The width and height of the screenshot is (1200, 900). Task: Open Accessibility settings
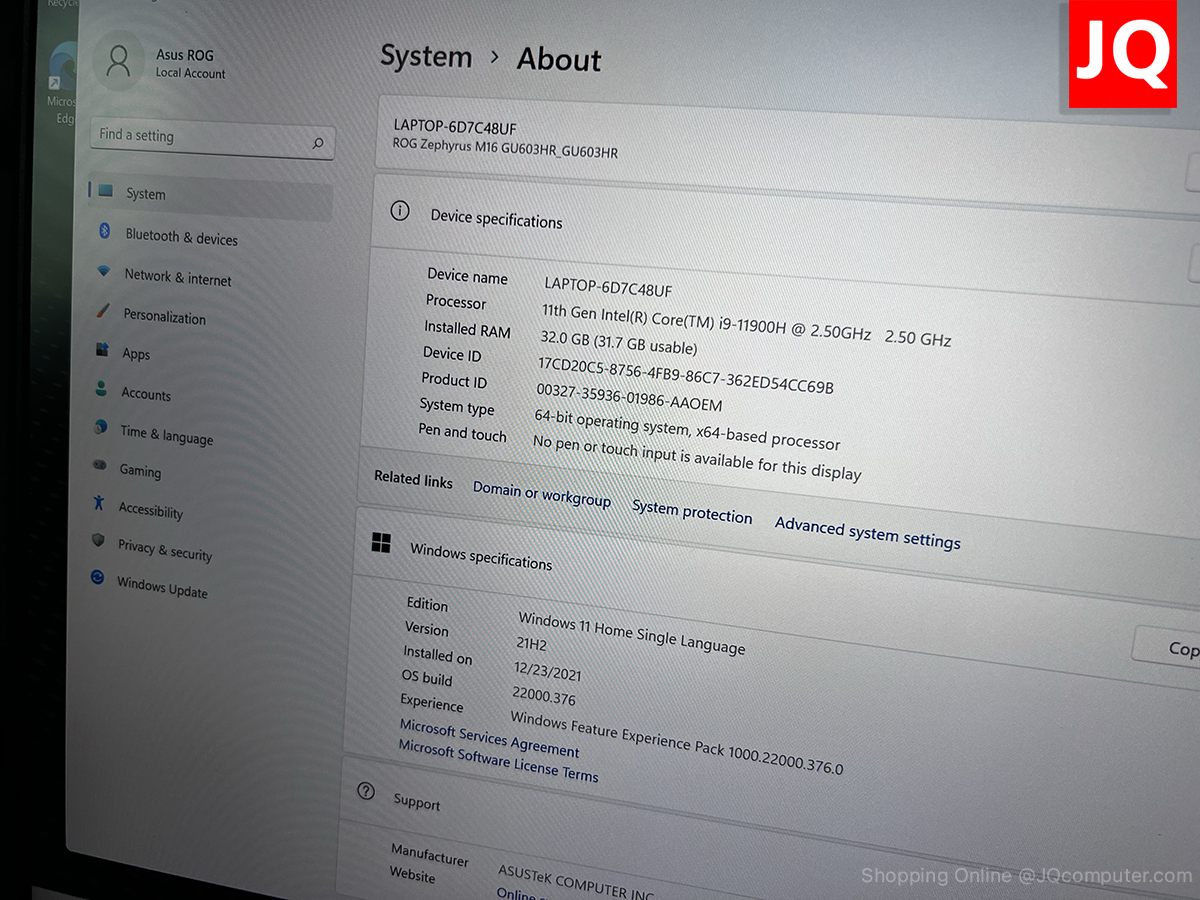[150, 510]
